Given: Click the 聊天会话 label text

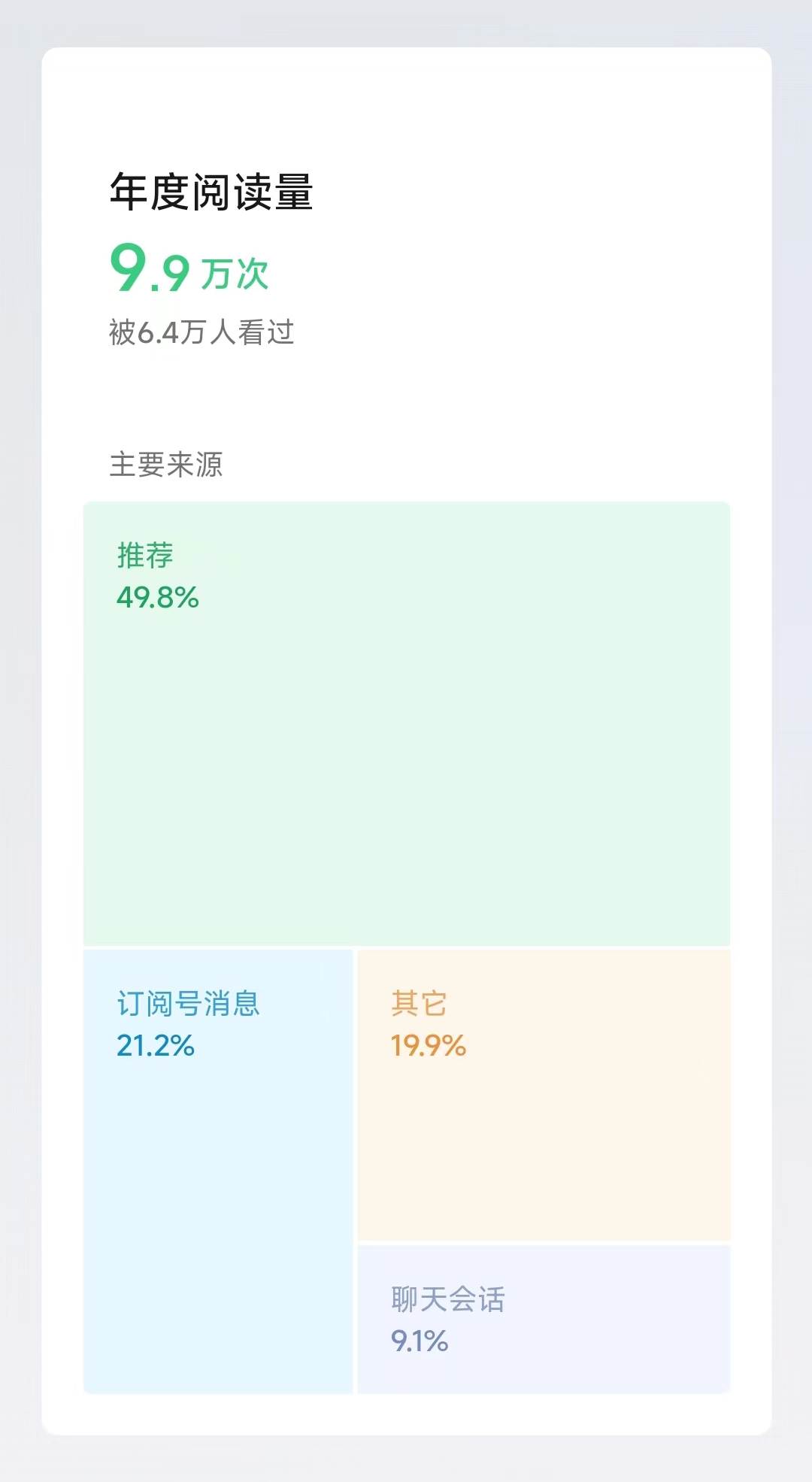Looking at the screenshot, I should tap(448, 1299).
